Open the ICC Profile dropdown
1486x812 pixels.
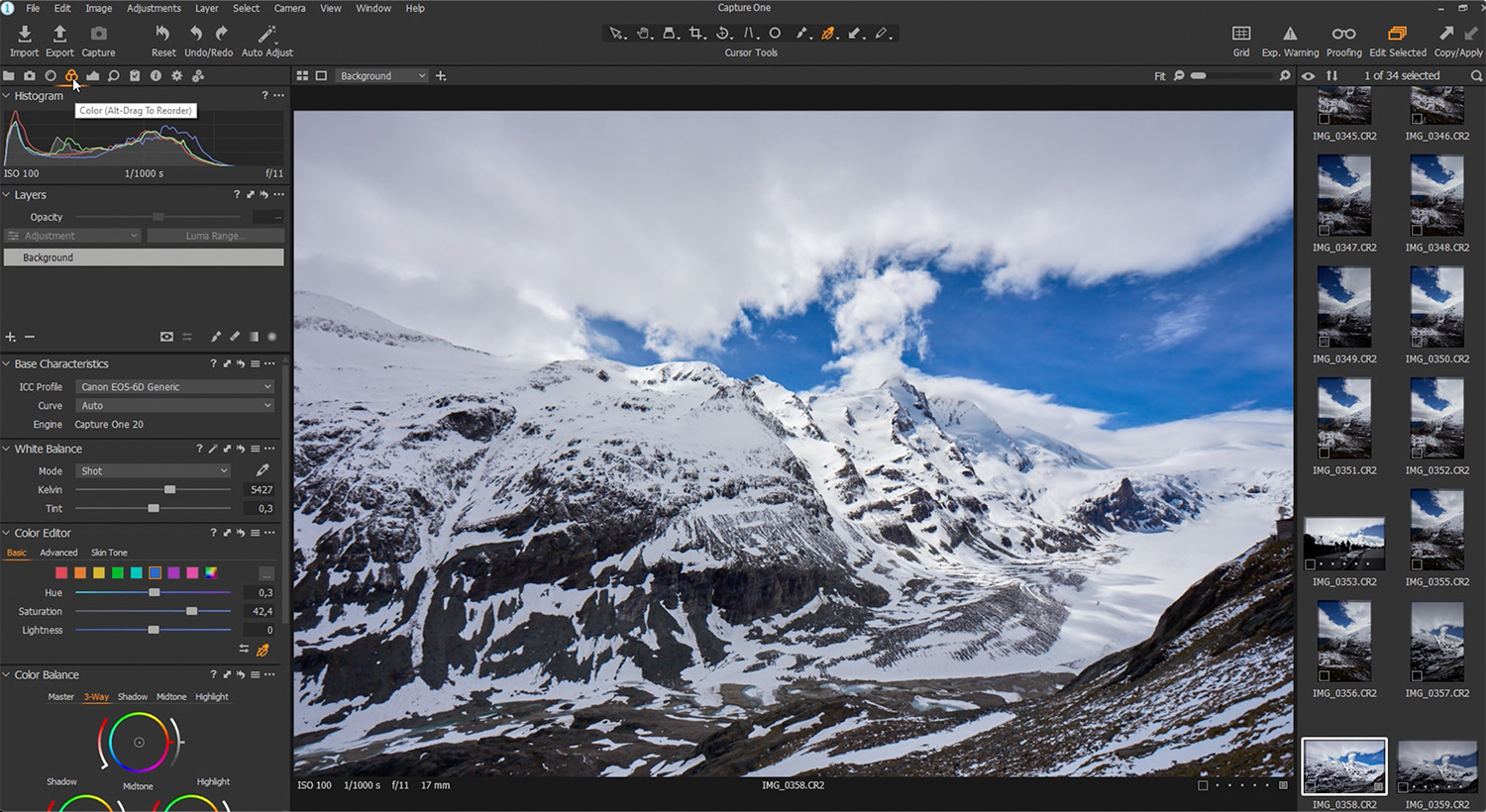pyautogui.click(x=175, y=387)
